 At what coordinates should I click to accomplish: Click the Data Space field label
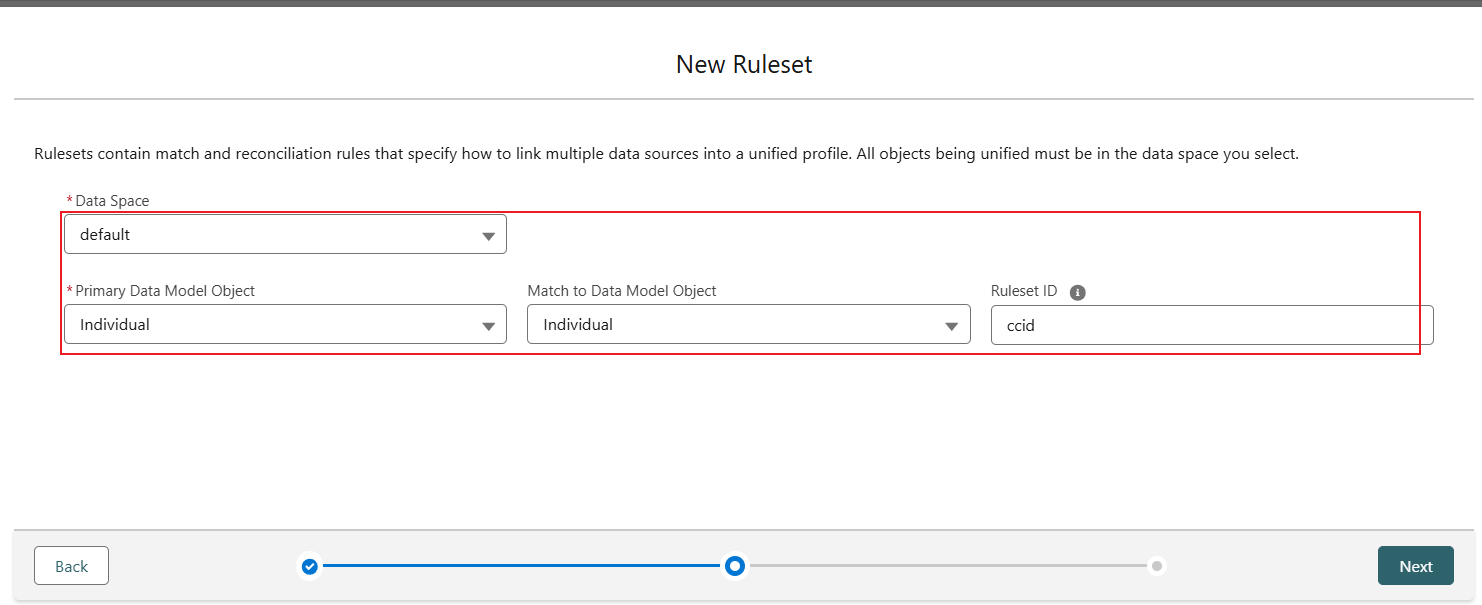pyautogui.click(x=112, y=201)
